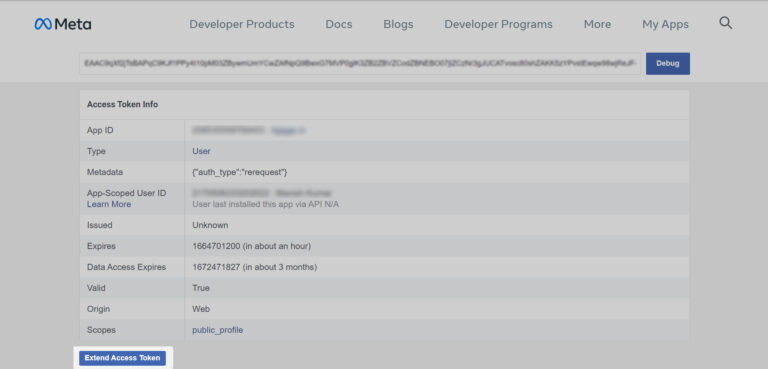Select Expires value 1664701200

coord(251,246)
